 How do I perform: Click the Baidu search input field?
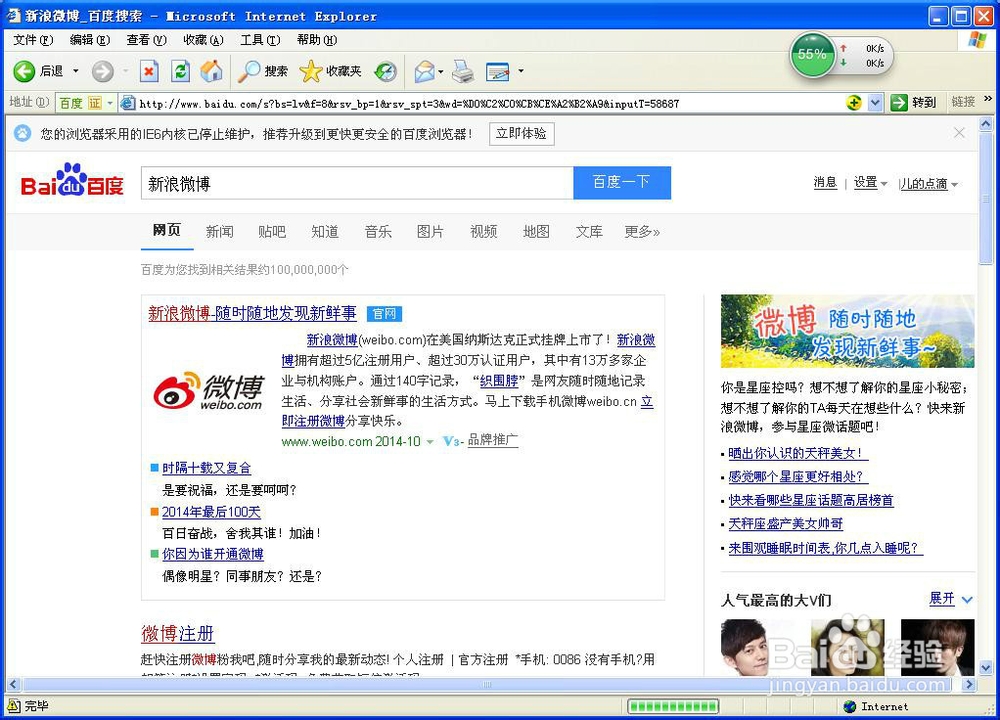tap(357, 183)
